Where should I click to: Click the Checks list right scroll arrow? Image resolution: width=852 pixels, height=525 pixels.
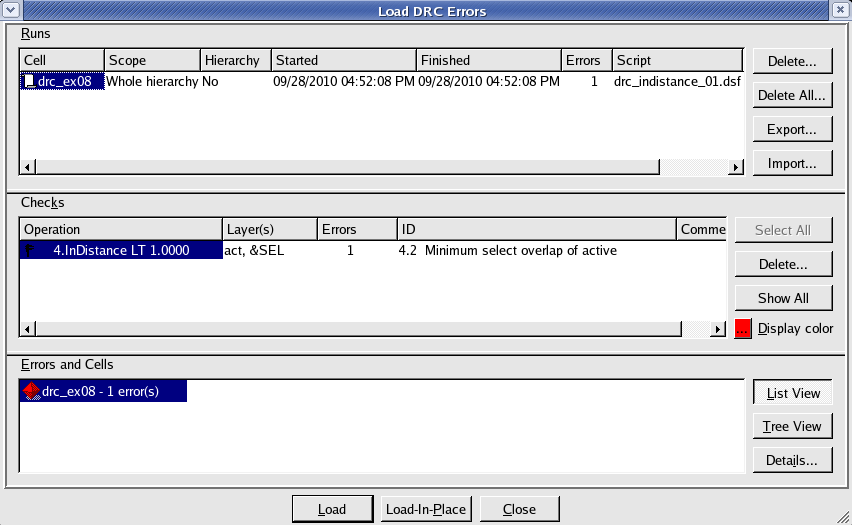click(717, 328)
